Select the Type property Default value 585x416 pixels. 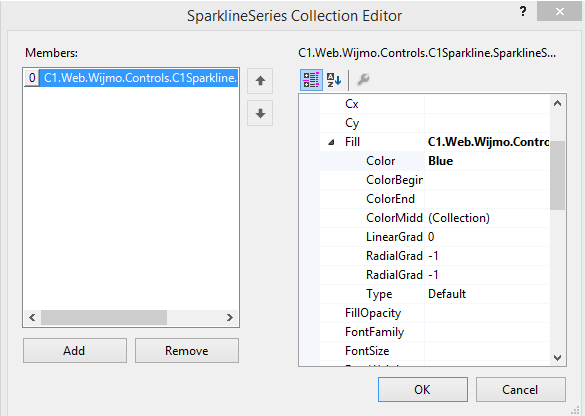coord(487,294)
